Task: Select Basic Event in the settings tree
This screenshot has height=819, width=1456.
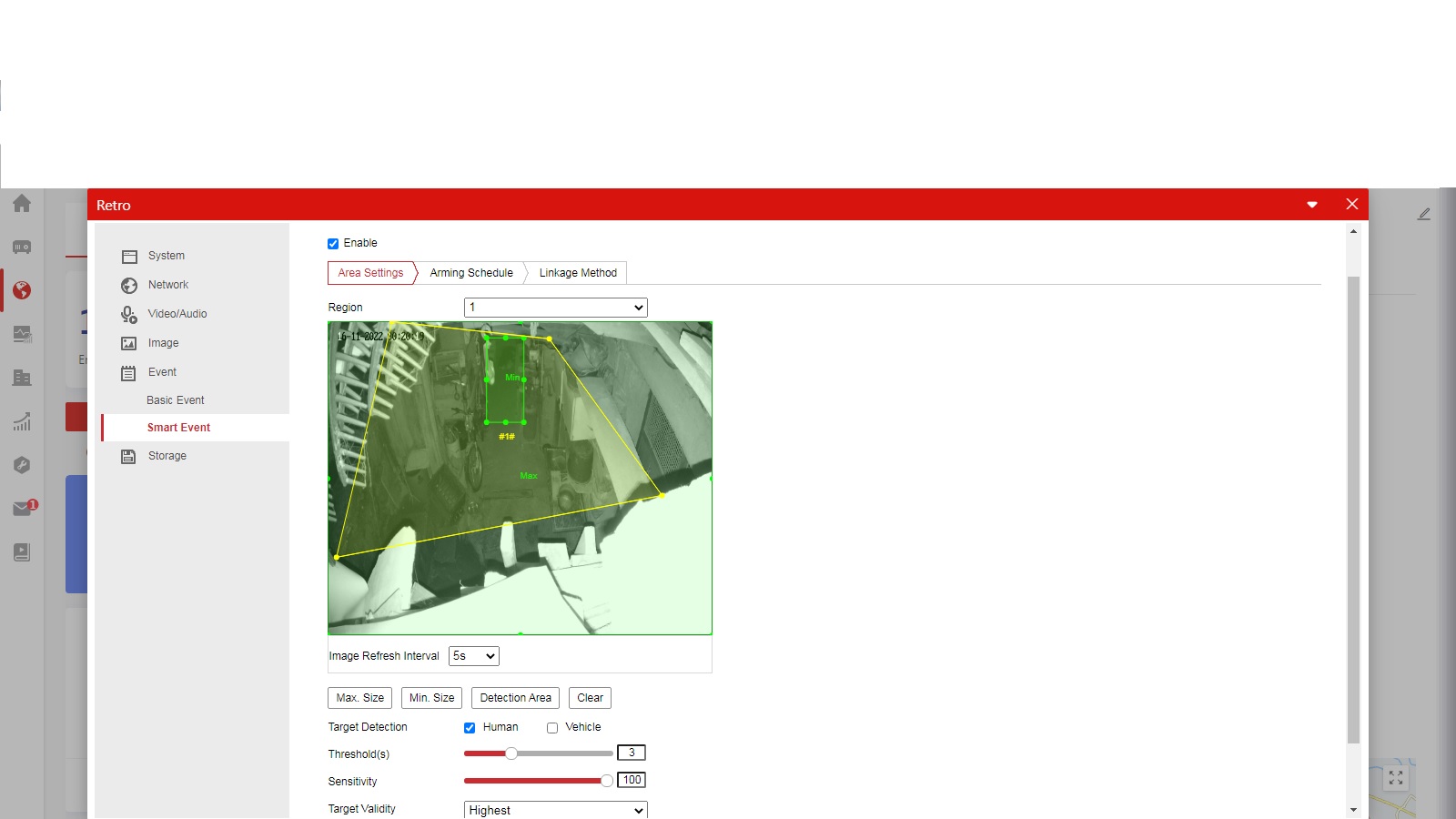Action: pyautogui.click(x=176, y=400)
